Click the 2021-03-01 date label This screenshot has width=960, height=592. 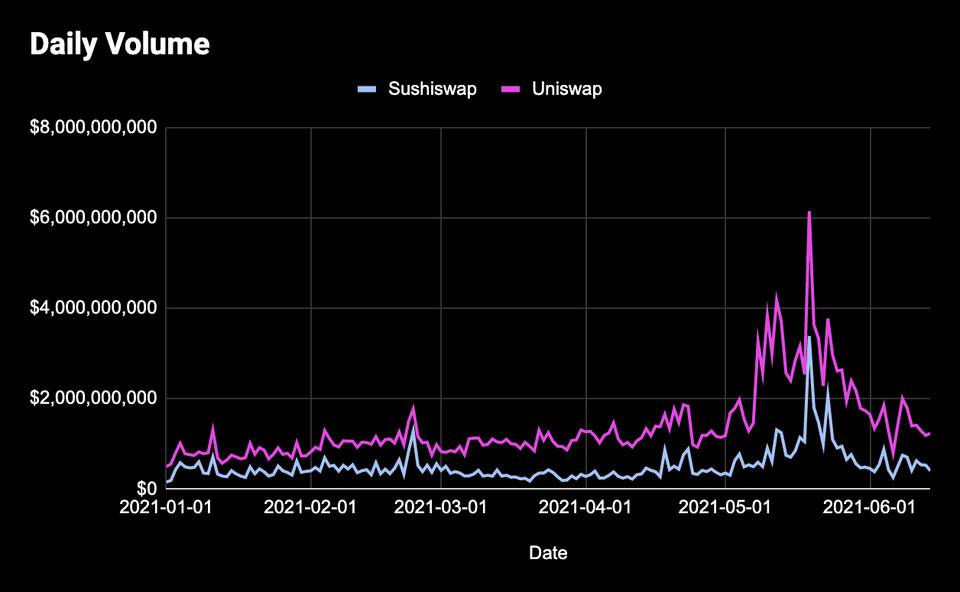(x=440, y=507)
